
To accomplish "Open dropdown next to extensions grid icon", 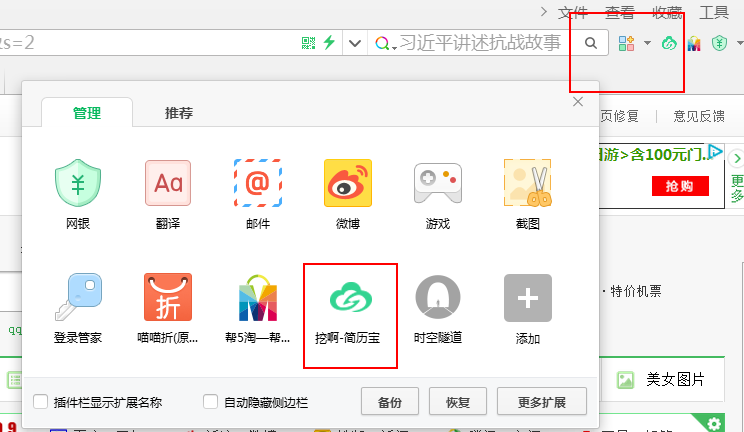I will coord(648,43).
